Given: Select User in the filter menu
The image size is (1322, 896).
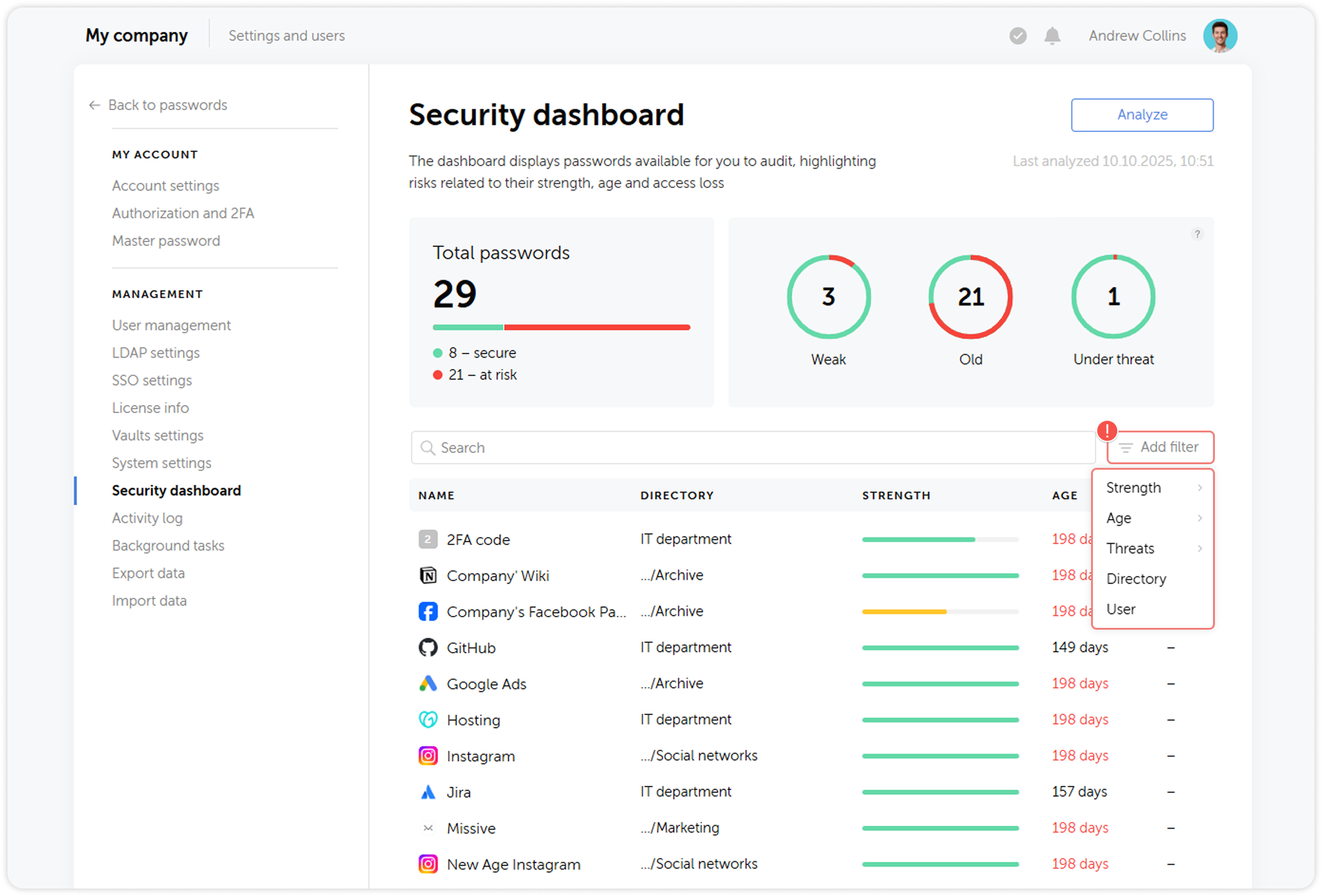Looking at the screenshot, I should (1121, 610).
